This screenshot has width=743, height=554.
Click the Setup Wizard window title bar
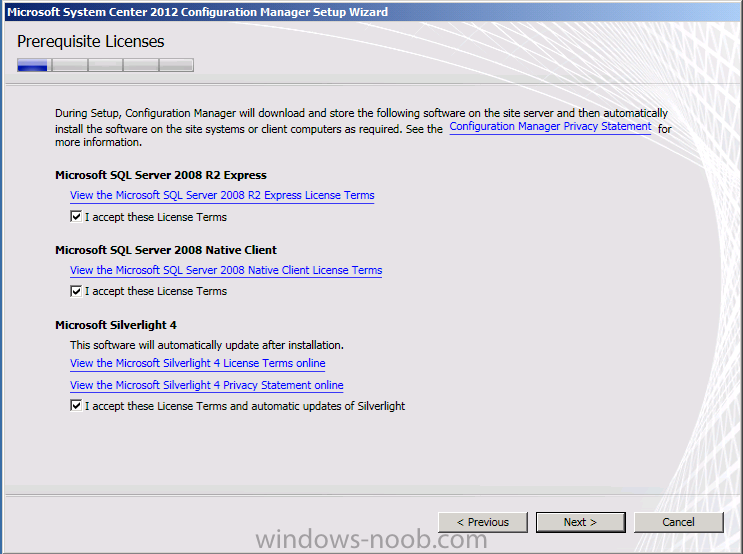pos(372,12)
